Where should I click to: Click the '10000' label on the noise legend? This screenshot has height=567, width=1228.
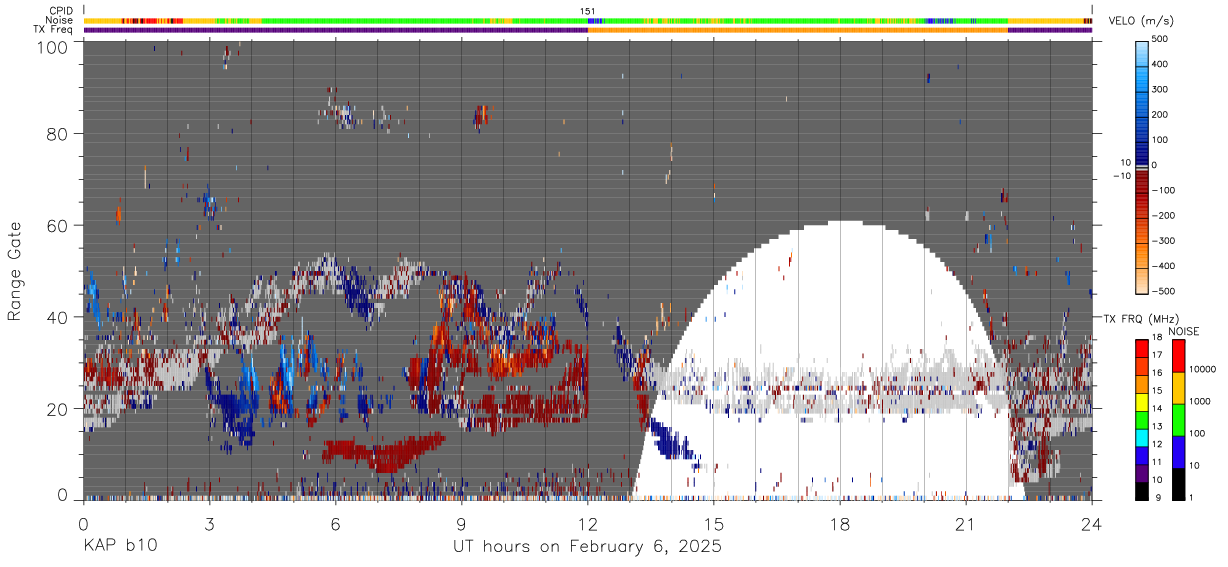point(1203,369)
